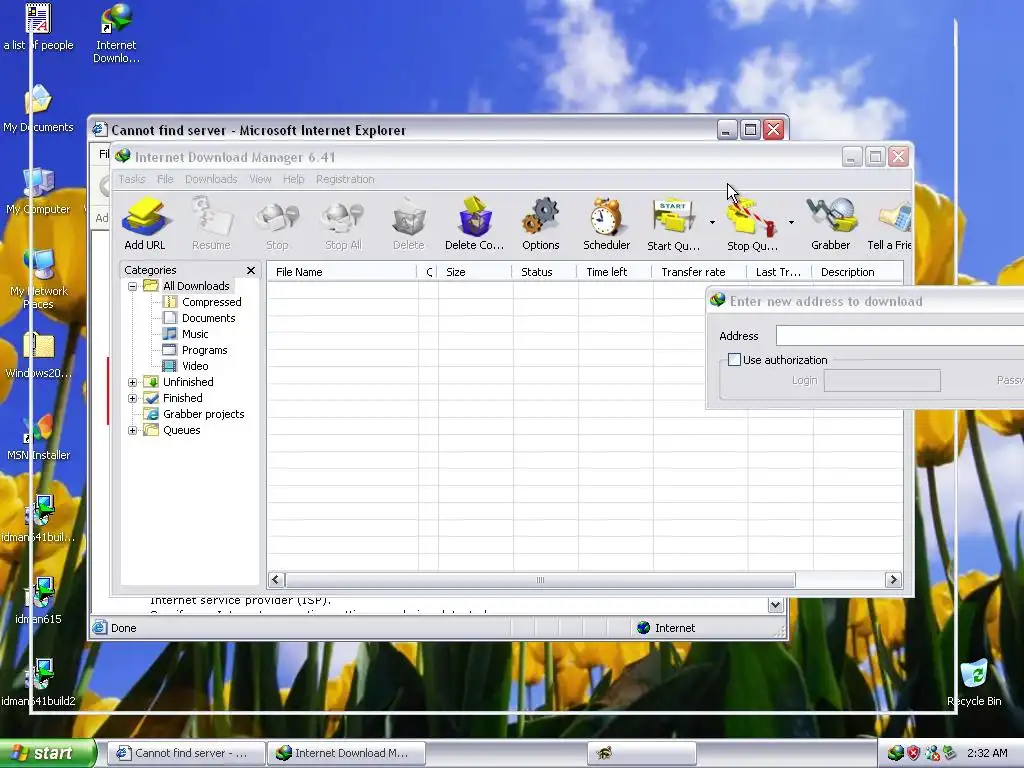1024x768 pixels.
Task: Close the Categories panel
Action: (251, 270)
